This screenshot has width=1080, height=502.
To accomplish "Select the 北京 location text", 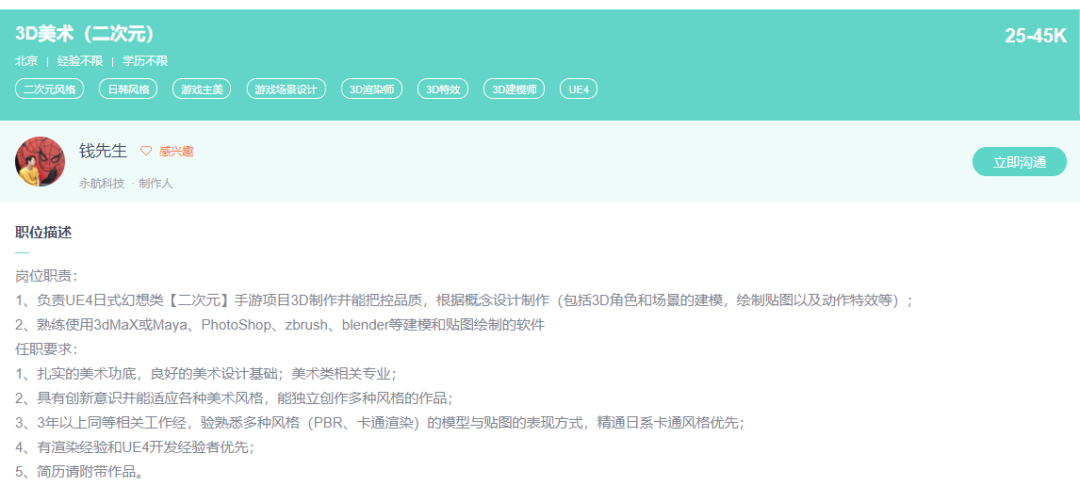I will pyautogui.click(x=27, y=61).
